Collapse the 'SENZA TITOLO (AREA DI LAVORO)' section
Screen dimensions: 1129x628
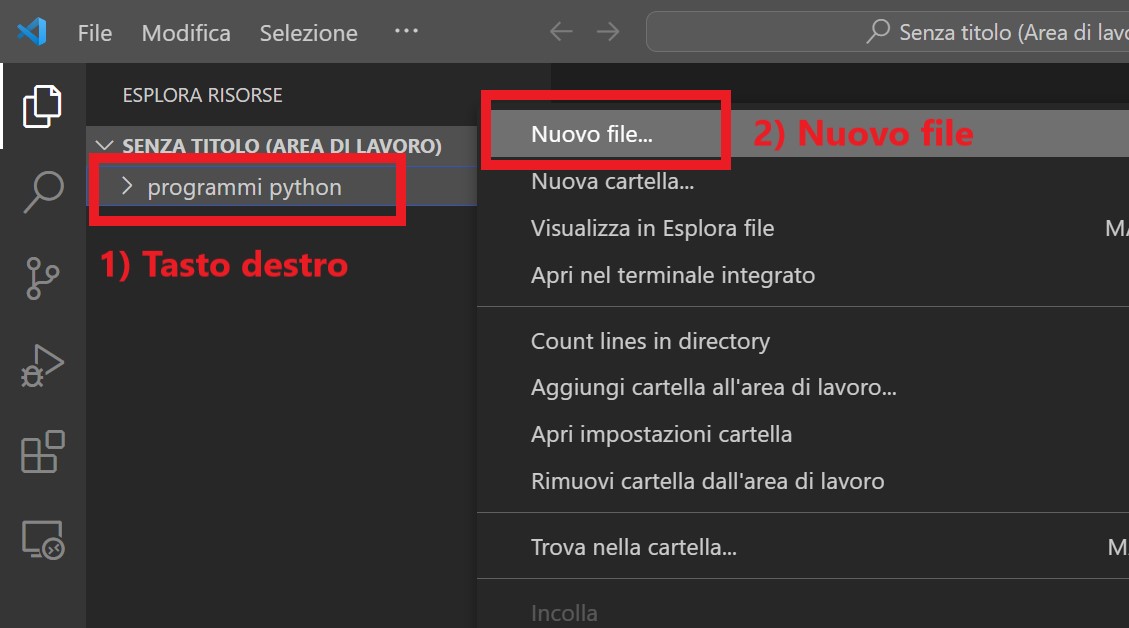coord(104,146)
